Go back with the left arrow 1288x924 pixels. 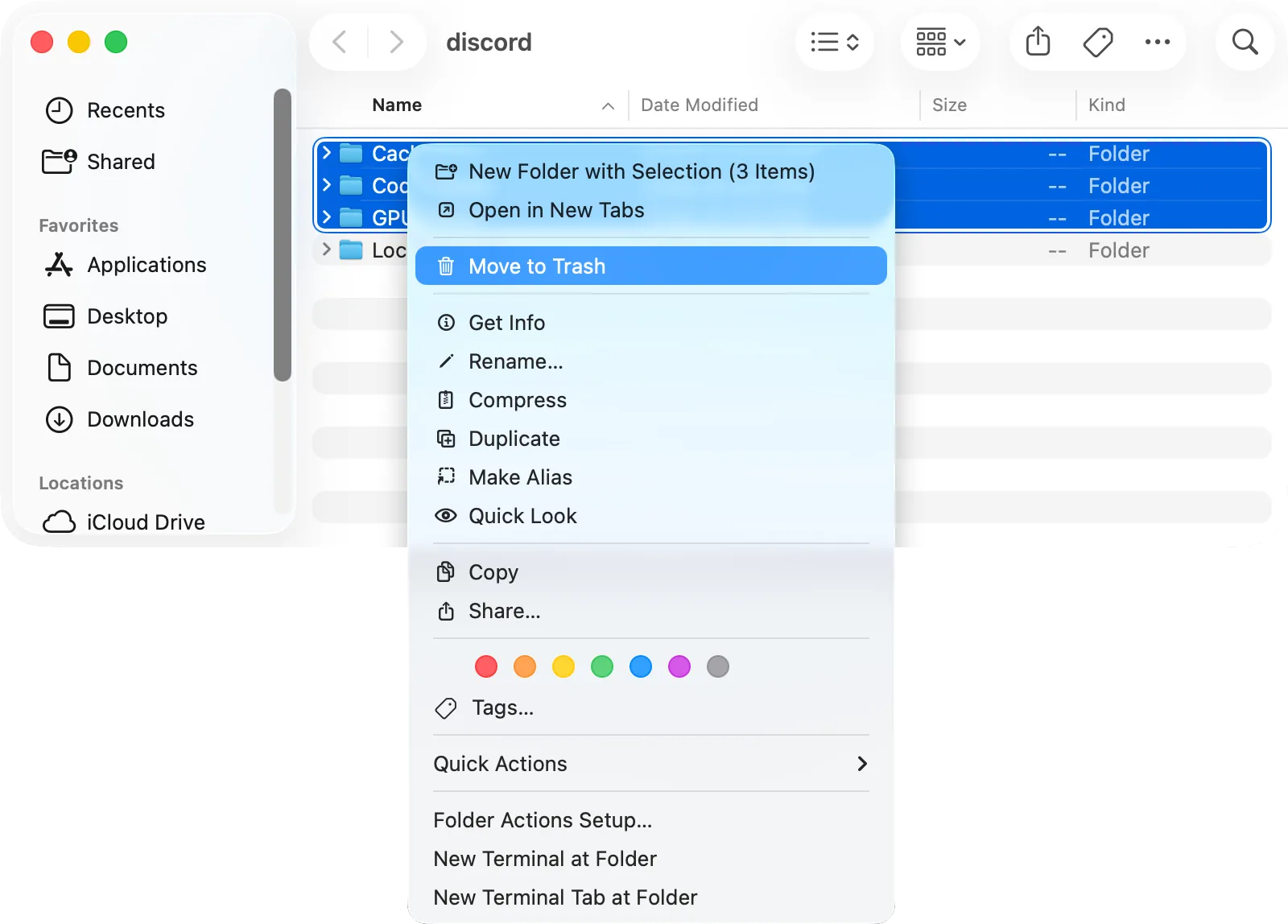(x=340, y=42)
